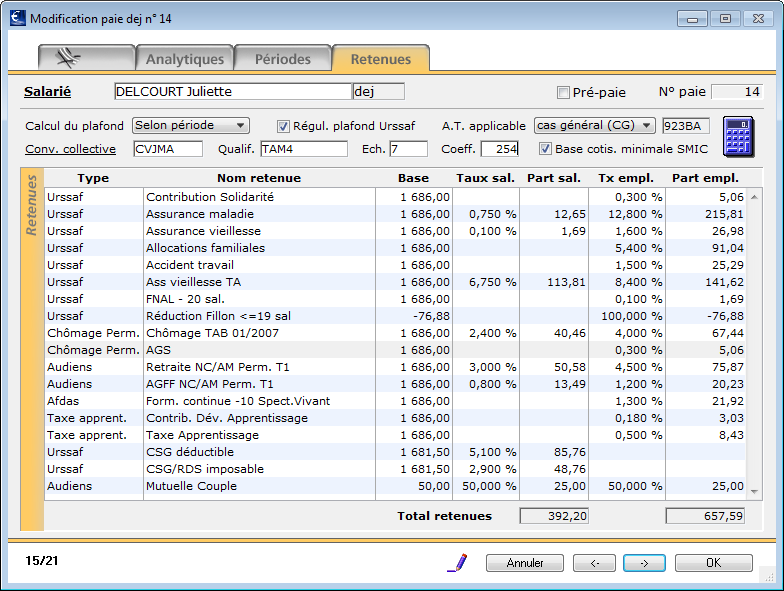Select Contrib. Dév. Apprentissage row
784x591 pixels.
coord(395,418)
